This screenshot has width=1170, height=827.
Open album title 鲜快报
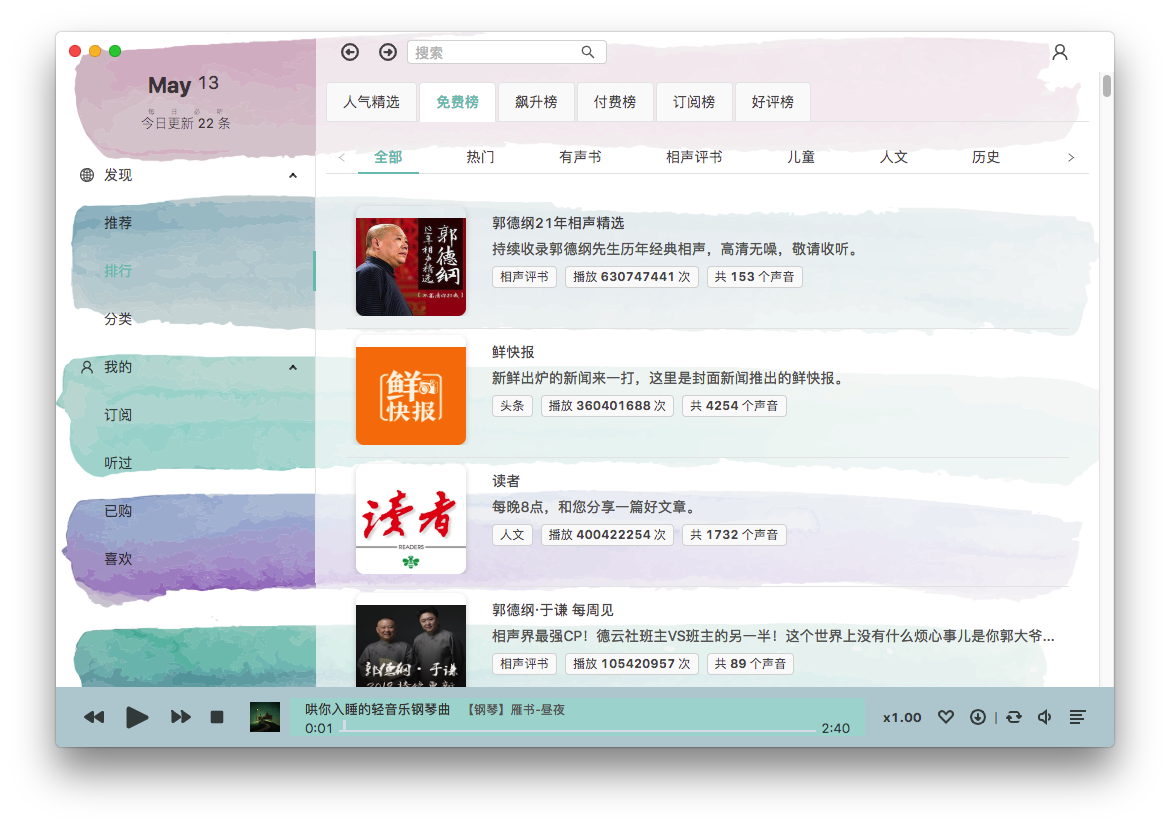pos(513,352)
